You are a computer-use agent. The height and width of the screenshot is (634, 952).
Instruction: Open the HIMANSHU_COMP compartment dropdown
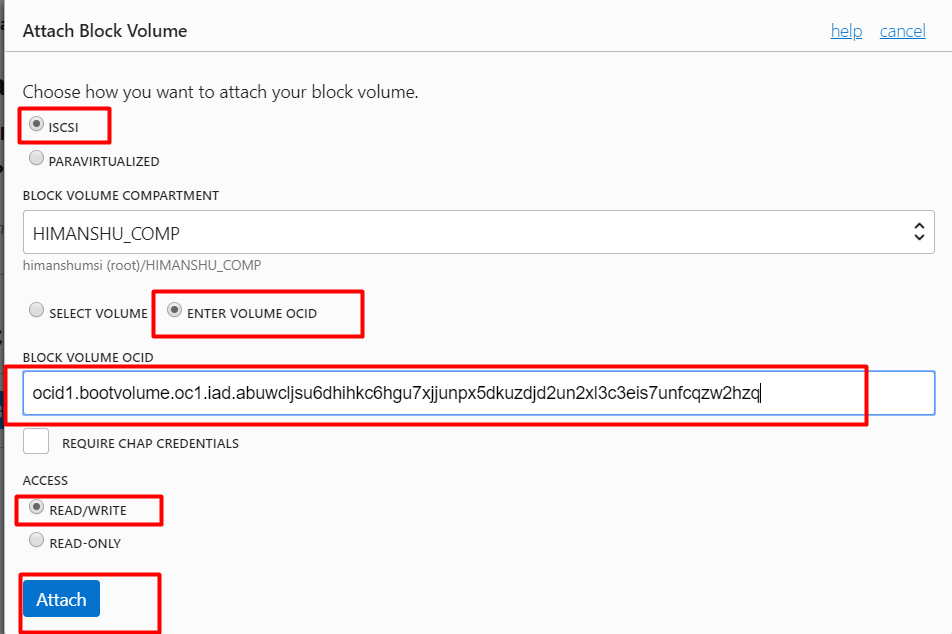(478, 232)
